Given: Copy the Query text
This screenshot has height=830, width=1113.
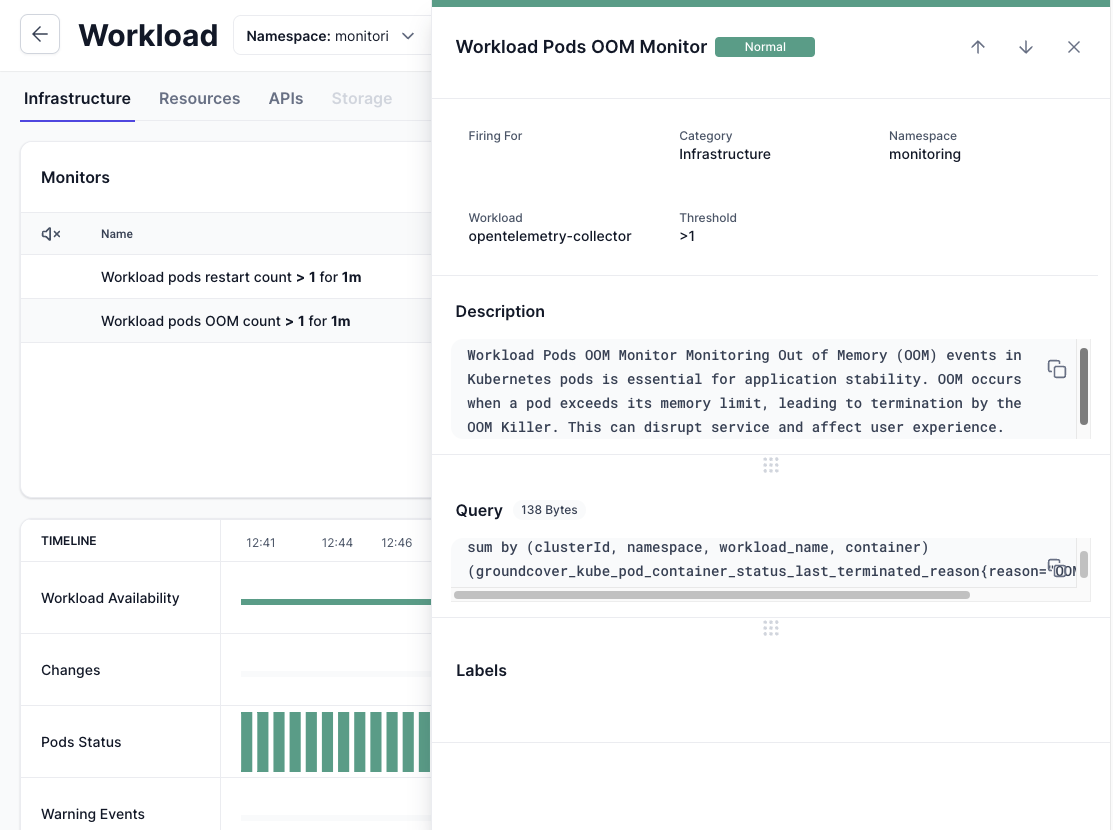Looking at the screenshot, I should coord(1056,567).
